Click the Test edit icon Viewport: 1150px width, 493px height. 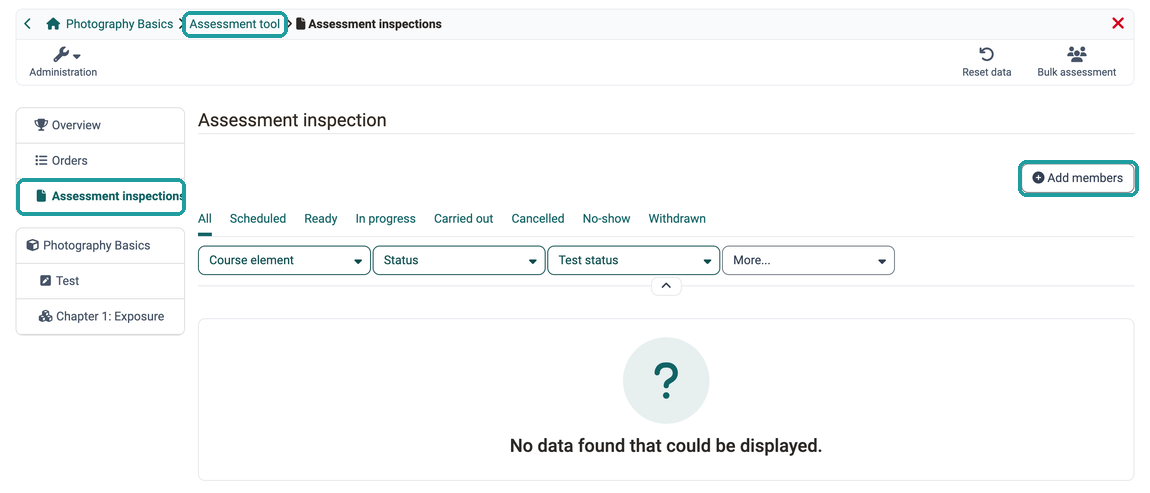pyautogui.click(x=45, y=281)
